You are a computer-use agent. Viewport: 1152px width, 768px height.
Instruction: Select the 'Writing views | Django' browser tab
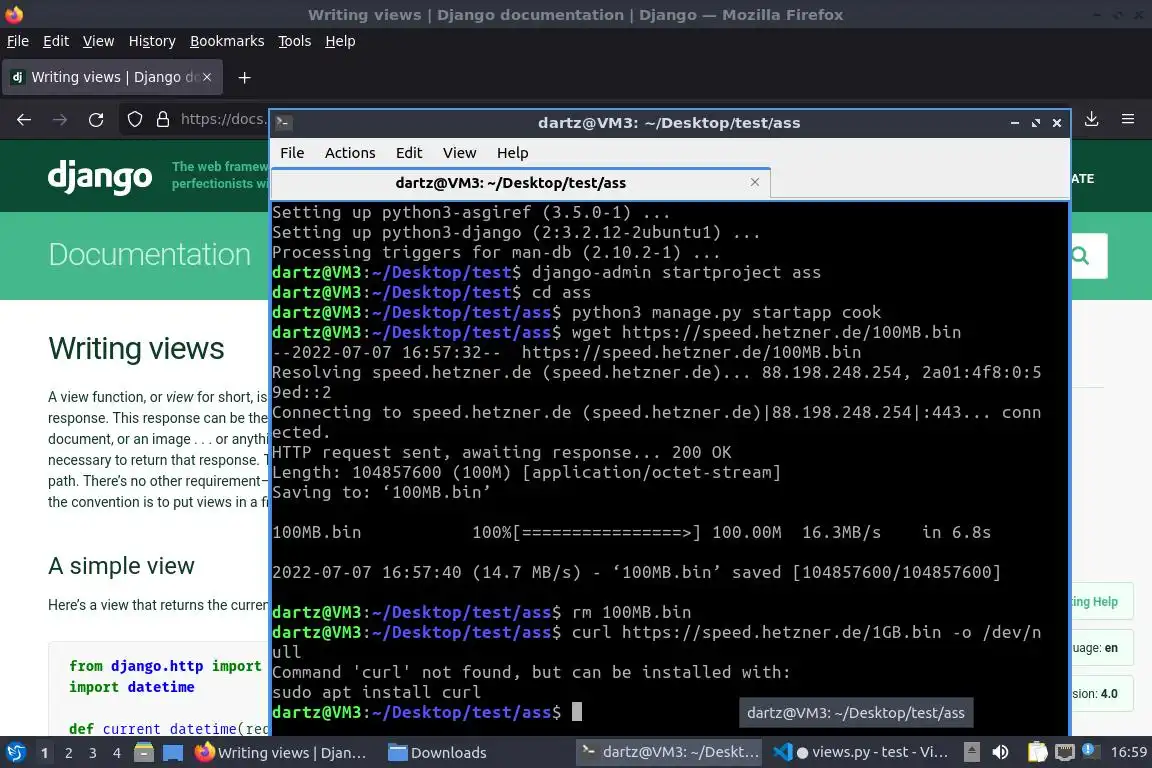point(112,77)
